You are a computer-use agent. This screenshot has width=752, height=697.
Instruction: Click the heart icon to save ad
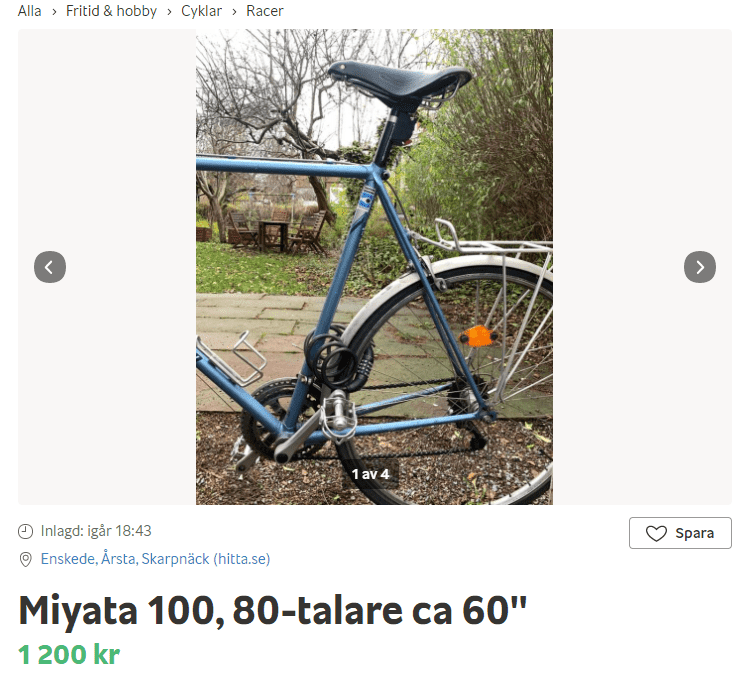[656, 533]
